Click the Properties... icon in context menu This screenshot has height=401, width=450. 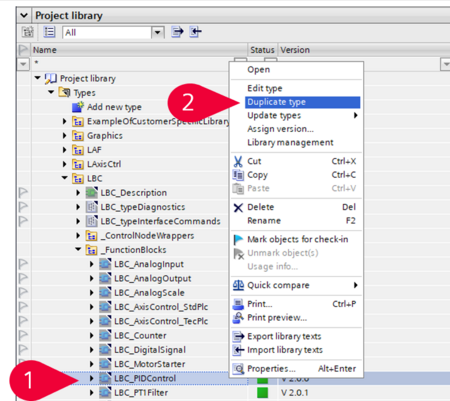tap(238, 369)
